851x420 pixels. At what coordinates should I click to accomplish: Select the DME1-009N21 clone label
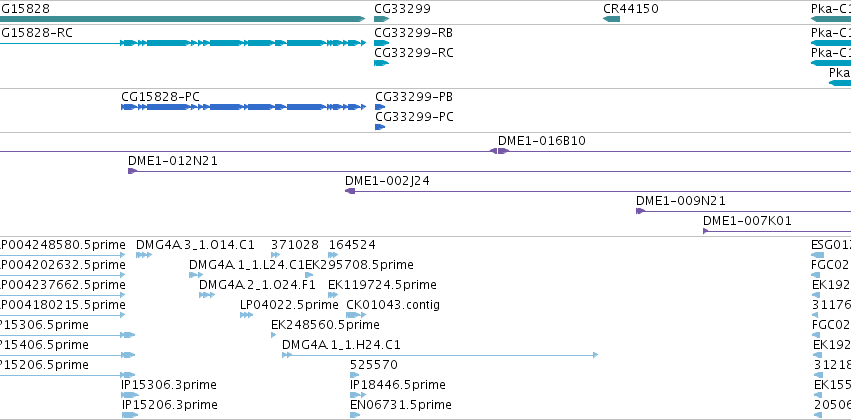click(681, 201)
